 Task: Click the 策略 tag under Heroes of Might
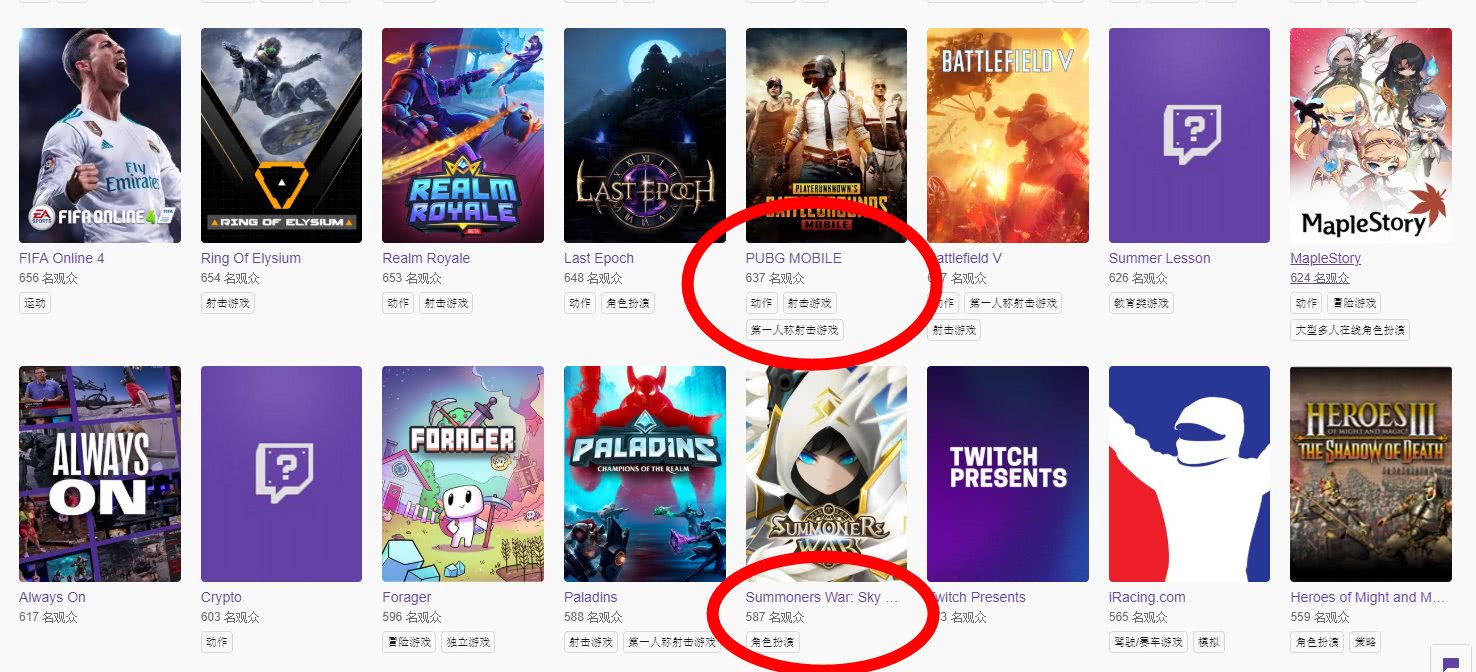1365,642
